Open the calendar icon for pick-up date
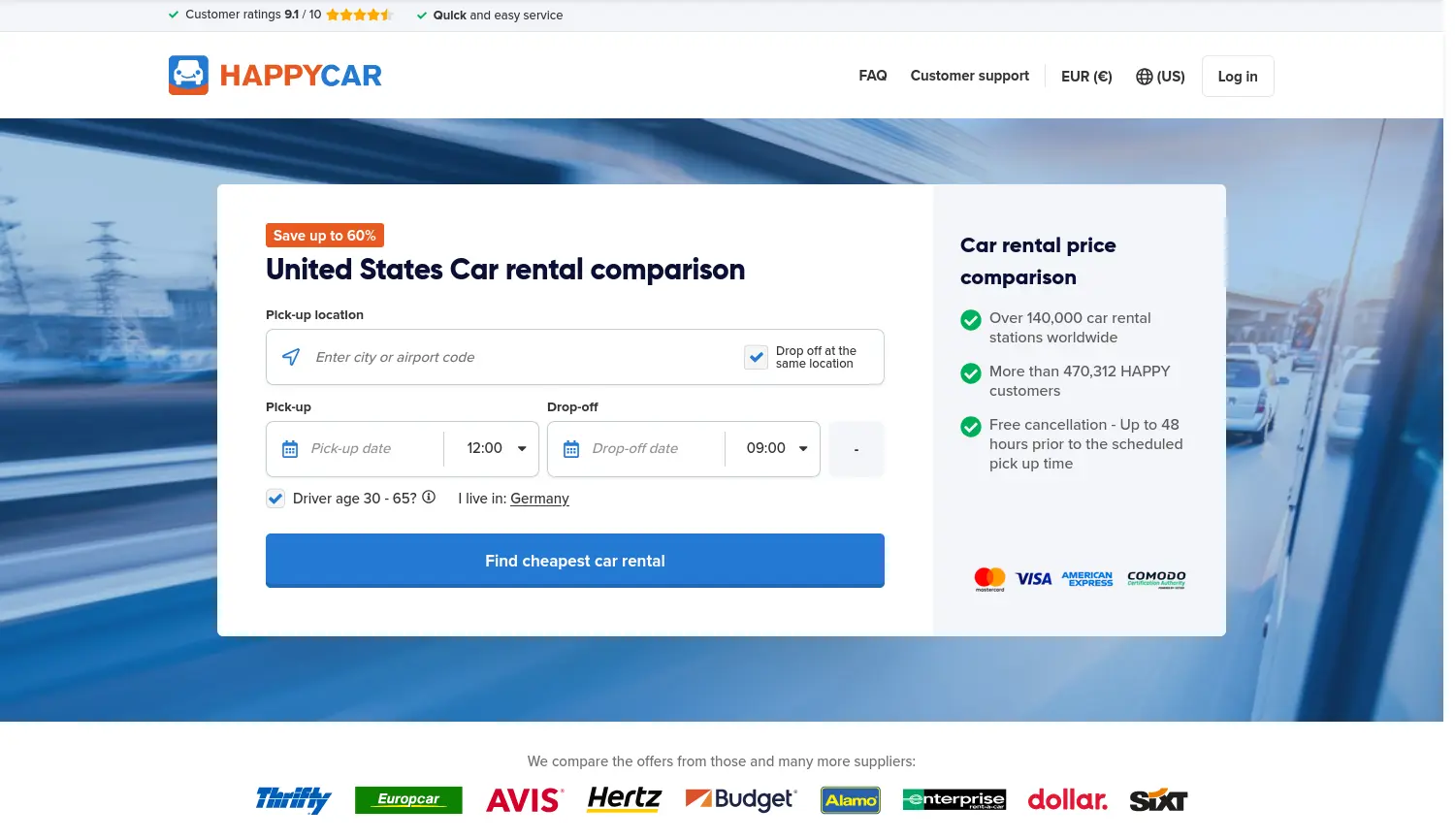This screenshot has width=1455, height=840. pyautogui.click(x=289, y=448)
